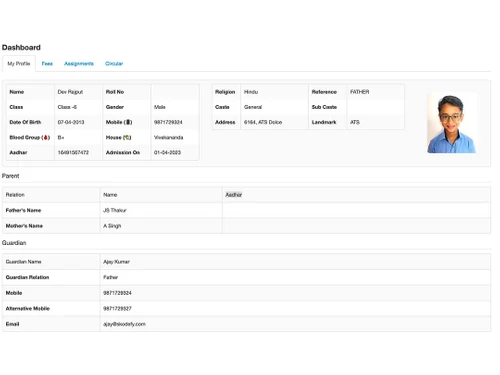Select the admission date 01-04-2023
Image resolution: width=500 pixels, height=375 pixels.
click(167, 153)
